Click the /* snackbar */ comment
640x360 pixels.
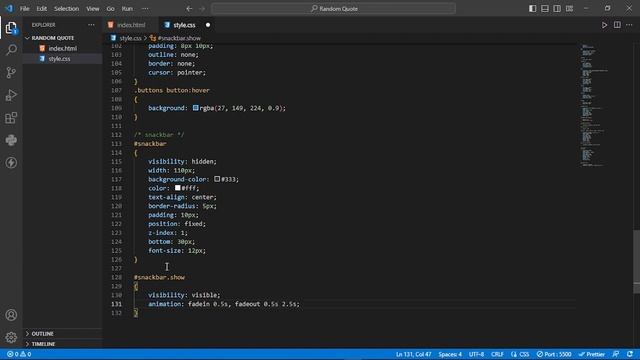pos(159,135)
